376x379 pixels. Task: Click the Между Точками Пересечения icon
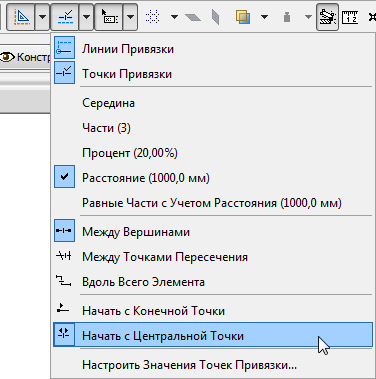point(64,256)
